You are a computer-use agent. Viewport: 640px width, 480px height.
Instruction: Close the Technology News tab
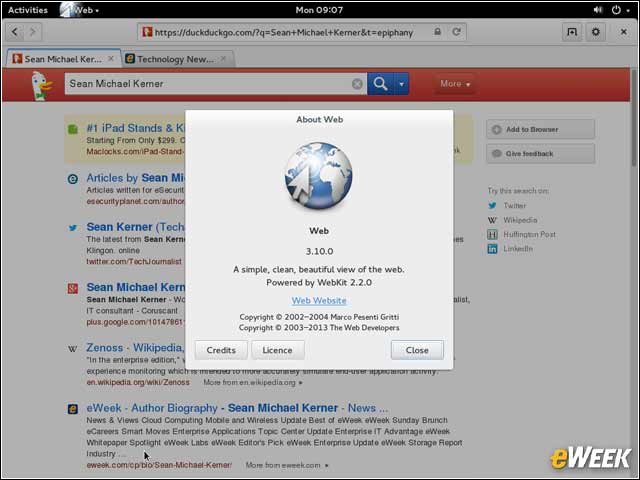tap(223, 59)
